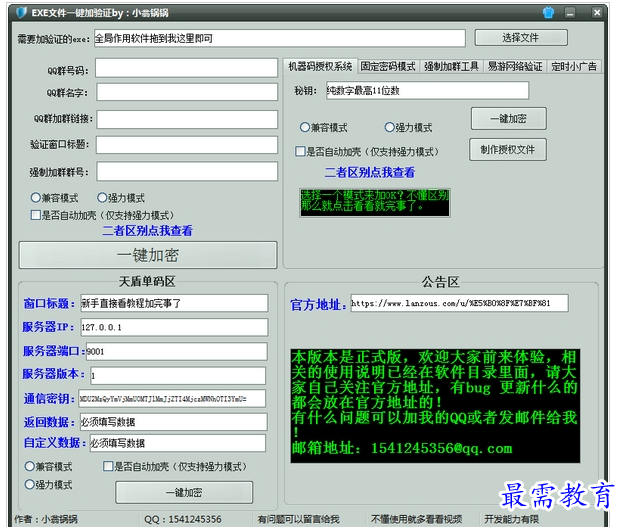Minimize the EXE verification window
Screen dimensions: 623x527
point(570,13)
